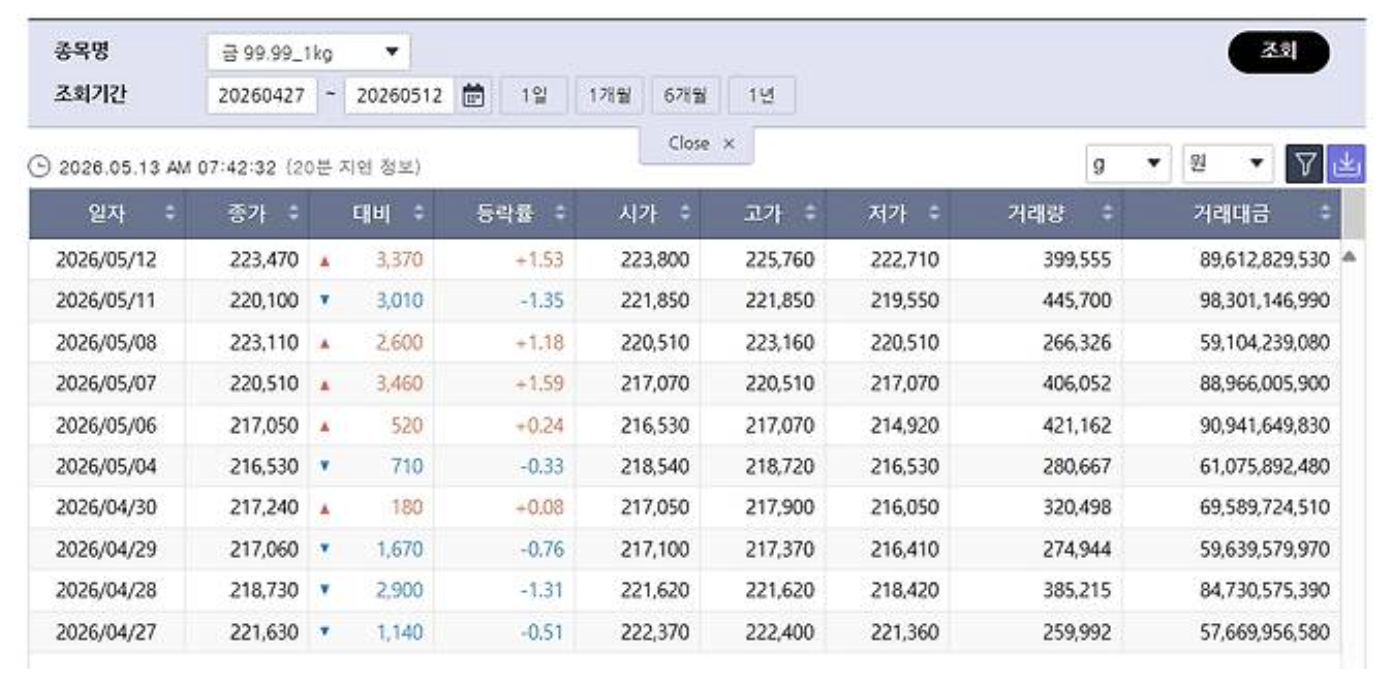Click the end date field 20260512
This screenshot has width=1392, height=686.
coord(399,97)
